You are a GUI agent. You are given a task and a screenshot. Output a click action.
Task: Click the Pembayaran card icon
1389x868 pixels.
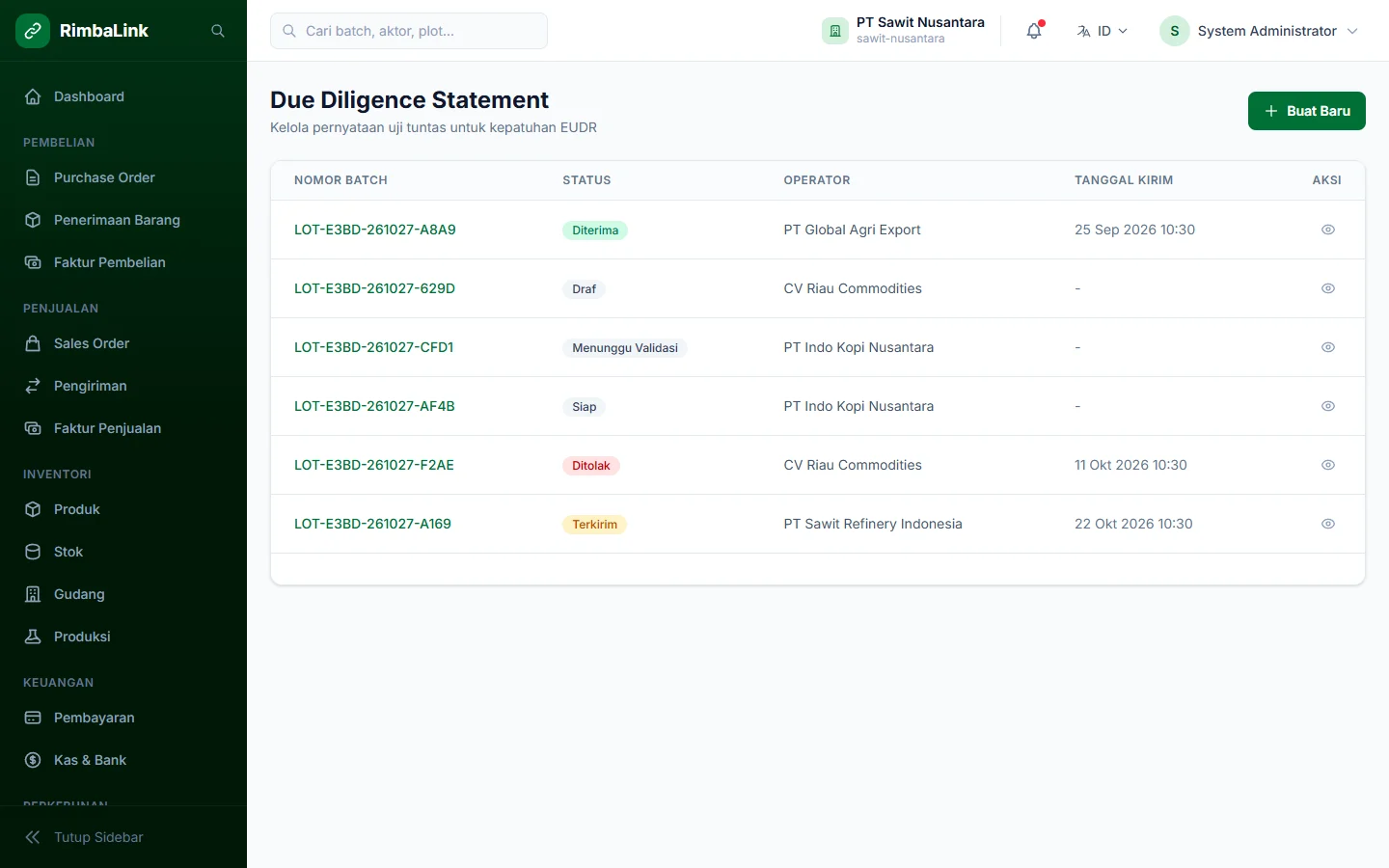point(33,718)
